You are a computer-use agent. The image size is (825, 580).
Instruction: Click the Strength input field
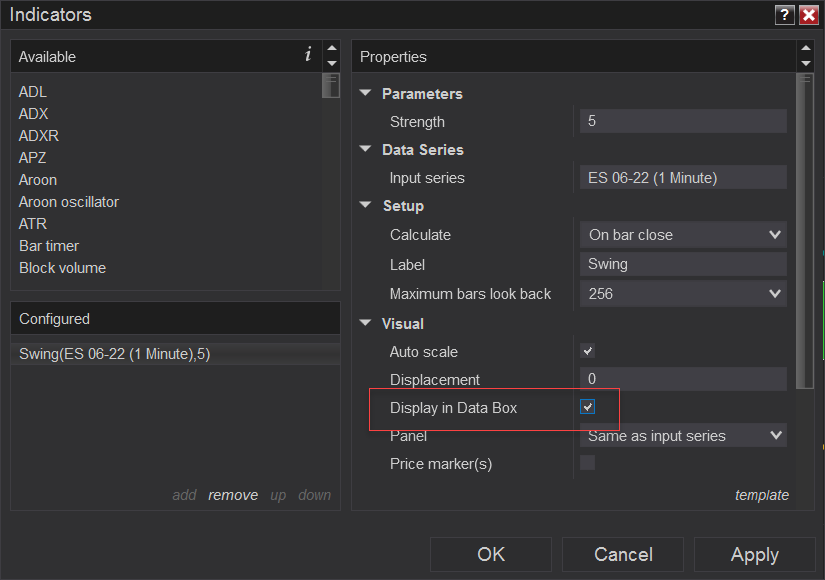point(683,121)
